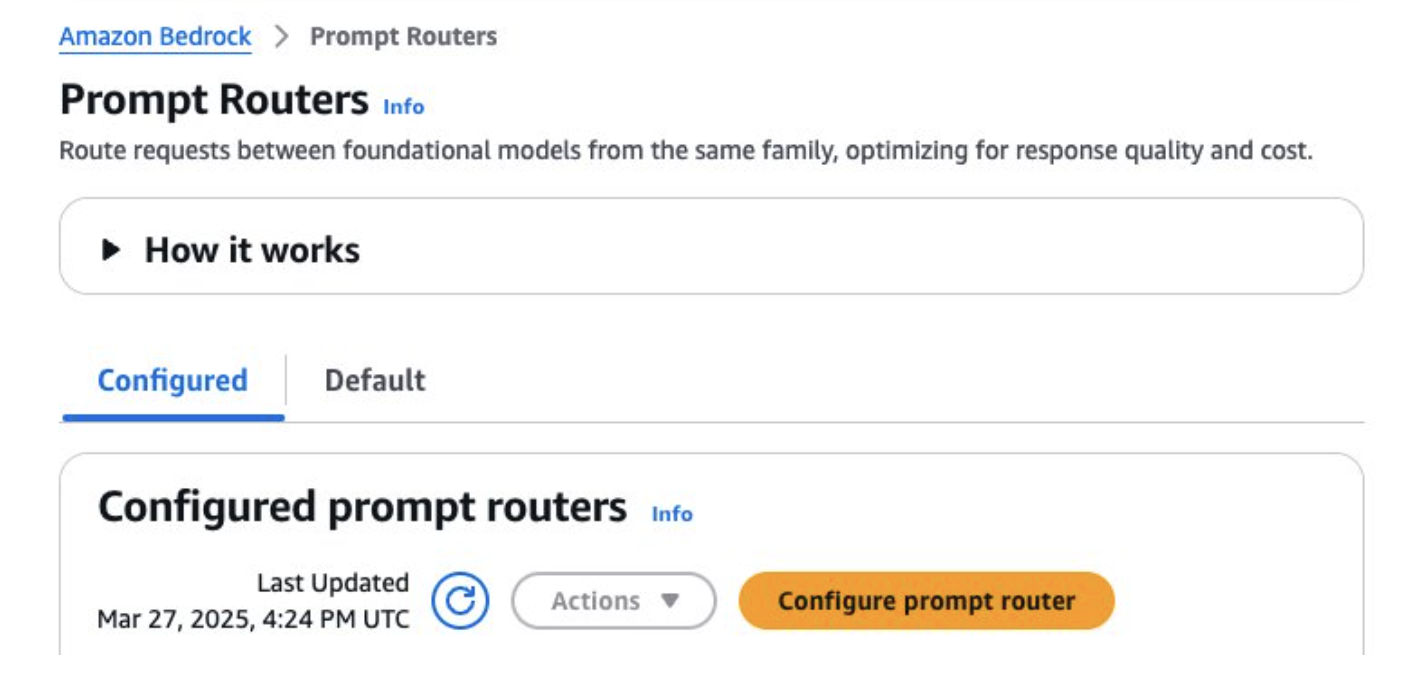Click empty area of How it works panel
Viewport: 1402px width, 680px height.
(850, 247)
